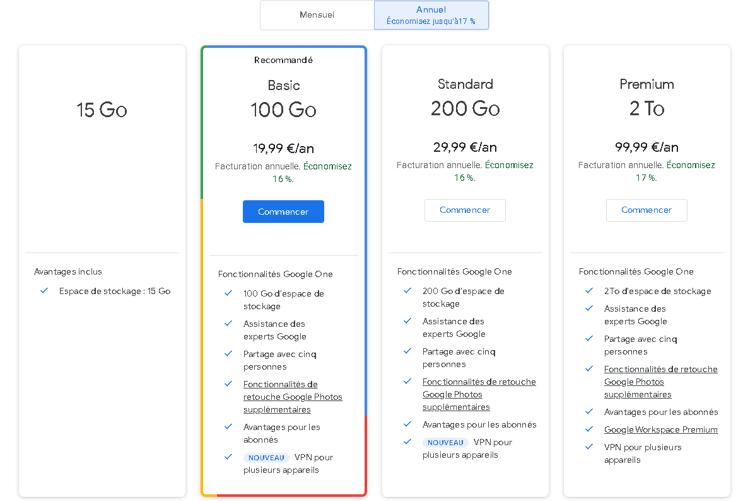Open Premium plan's Google Photos retouche link
Screen dimensions: 743x501
[x=661, y=382]
